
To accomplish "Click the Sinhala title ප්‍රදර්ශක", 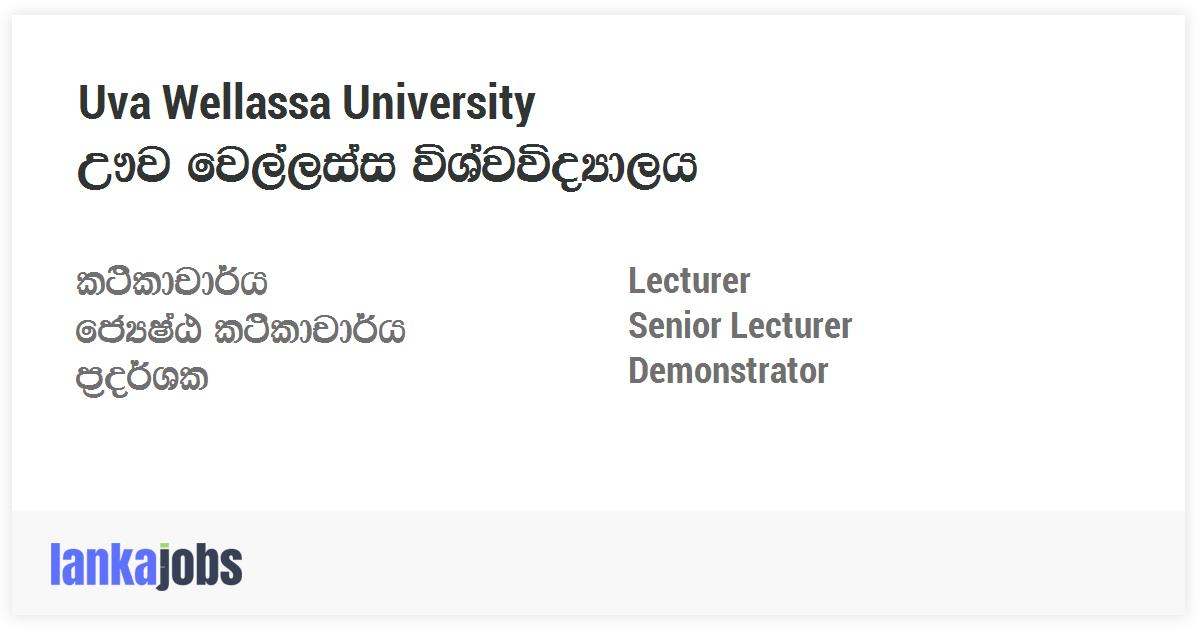I will point(142,377).
